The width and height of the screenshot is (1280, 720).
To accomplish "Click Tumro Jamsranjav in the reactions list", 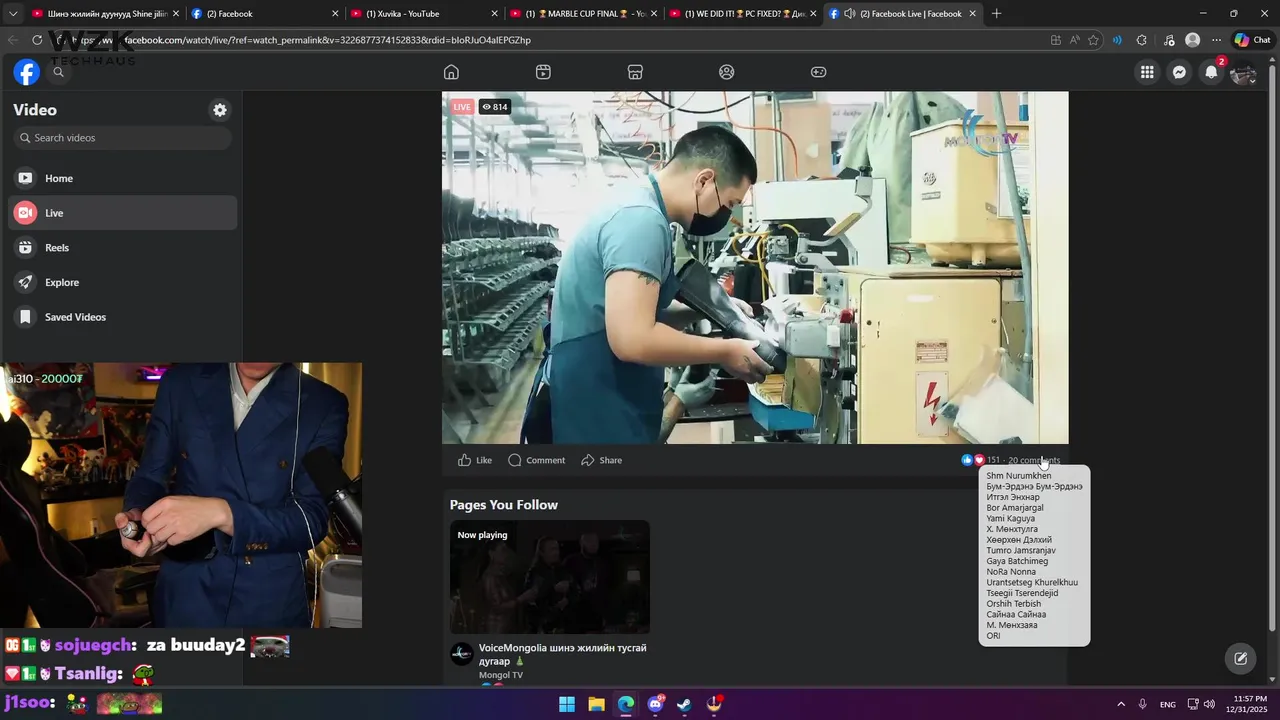I will [x=1021, y=551].
